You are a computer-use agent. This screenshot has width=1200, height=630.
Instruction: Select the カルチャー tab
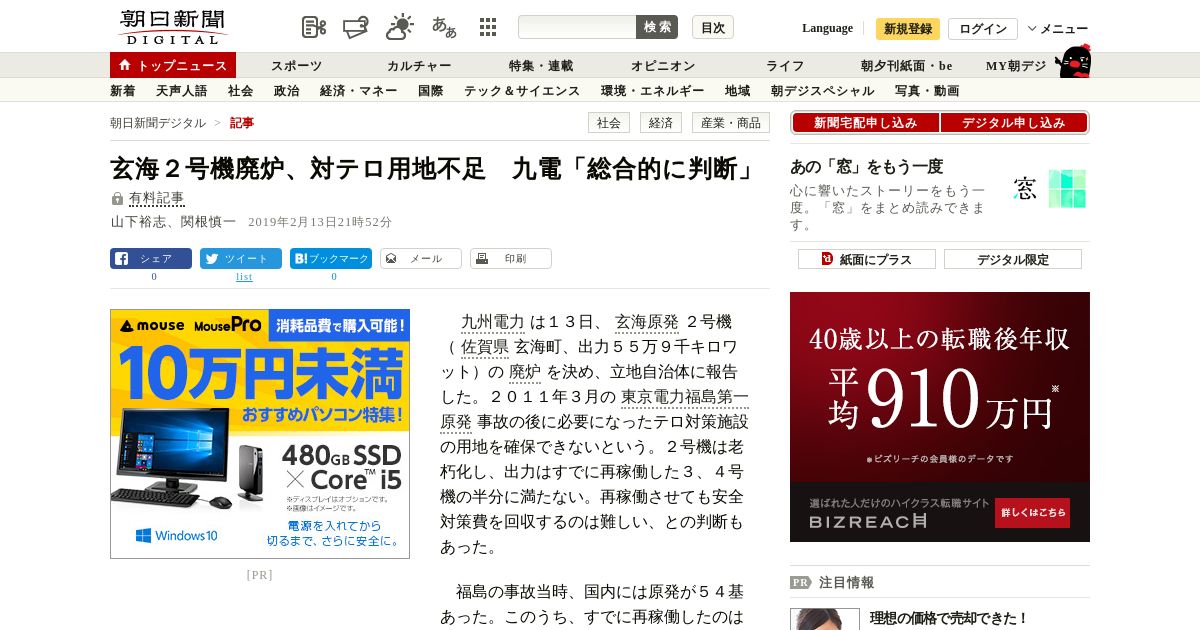[419, 66]
